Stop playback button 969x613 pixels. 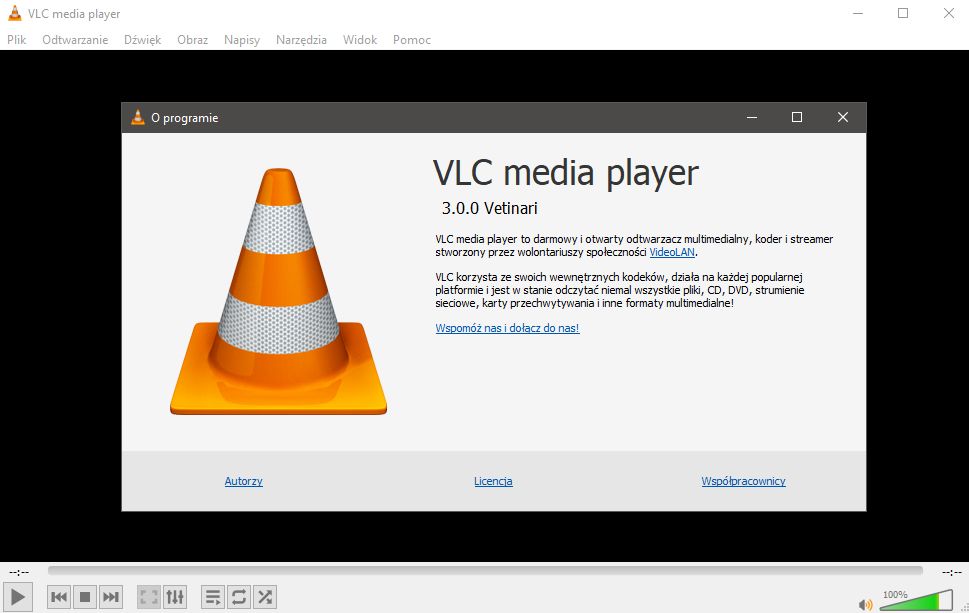[85, 597]
